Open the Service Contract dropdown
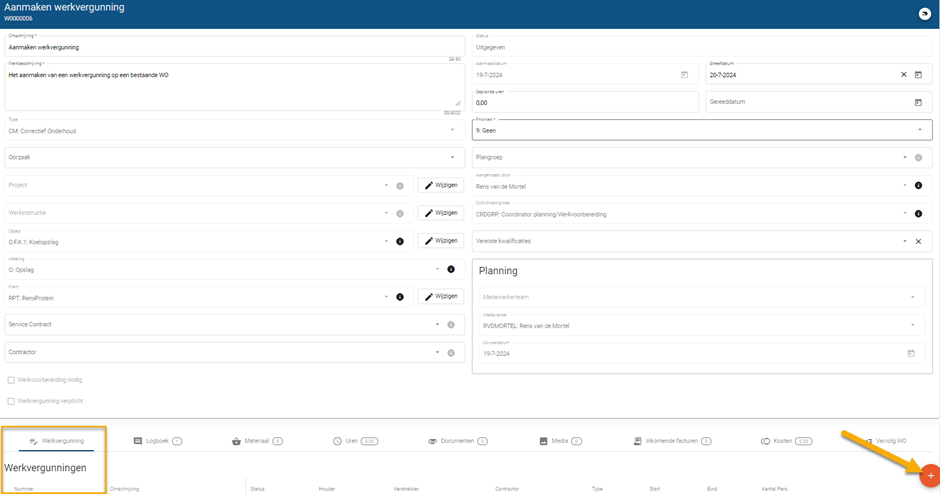This screenshot has width=940, height=494. (x=437, y=325)
